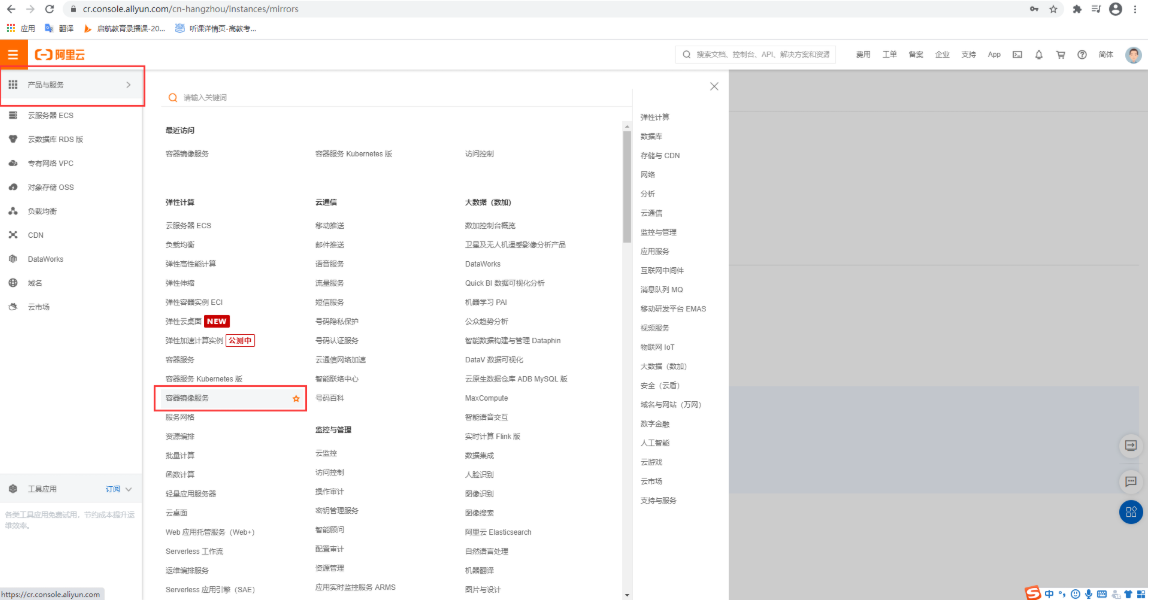Image resolution: width=1149 pixels, height=600 pixels.
Task: Open 容器镜像服务 under 弹性计算
Action: 187,398
